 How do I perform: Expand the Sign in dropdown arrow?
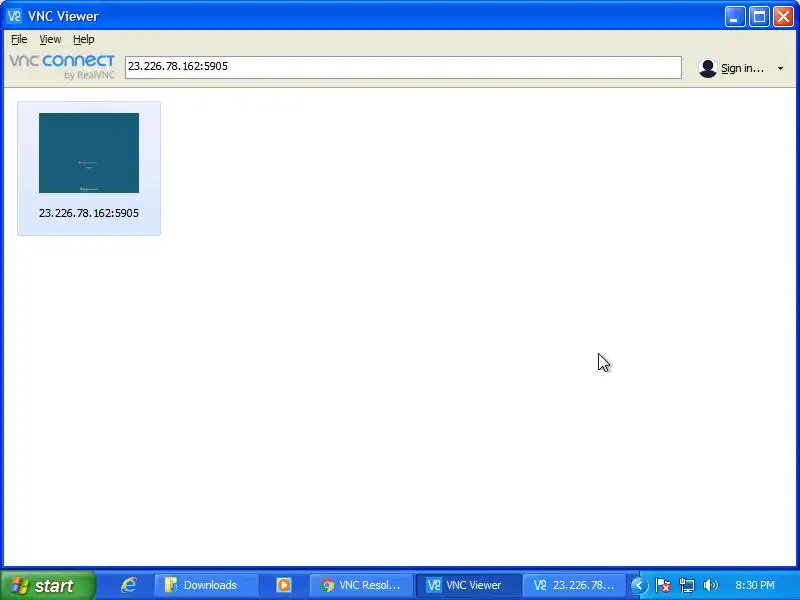click(780, 68)
